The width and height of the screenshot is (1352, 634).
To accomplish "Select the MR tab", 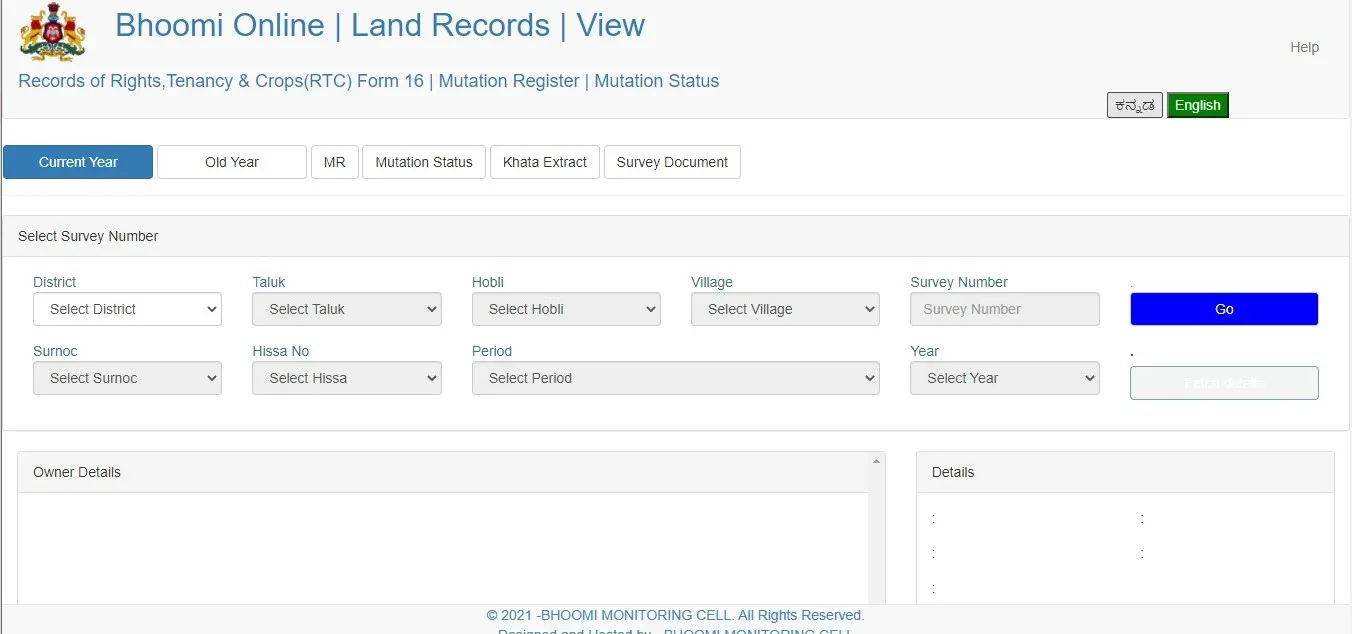I will coord(334,162).
